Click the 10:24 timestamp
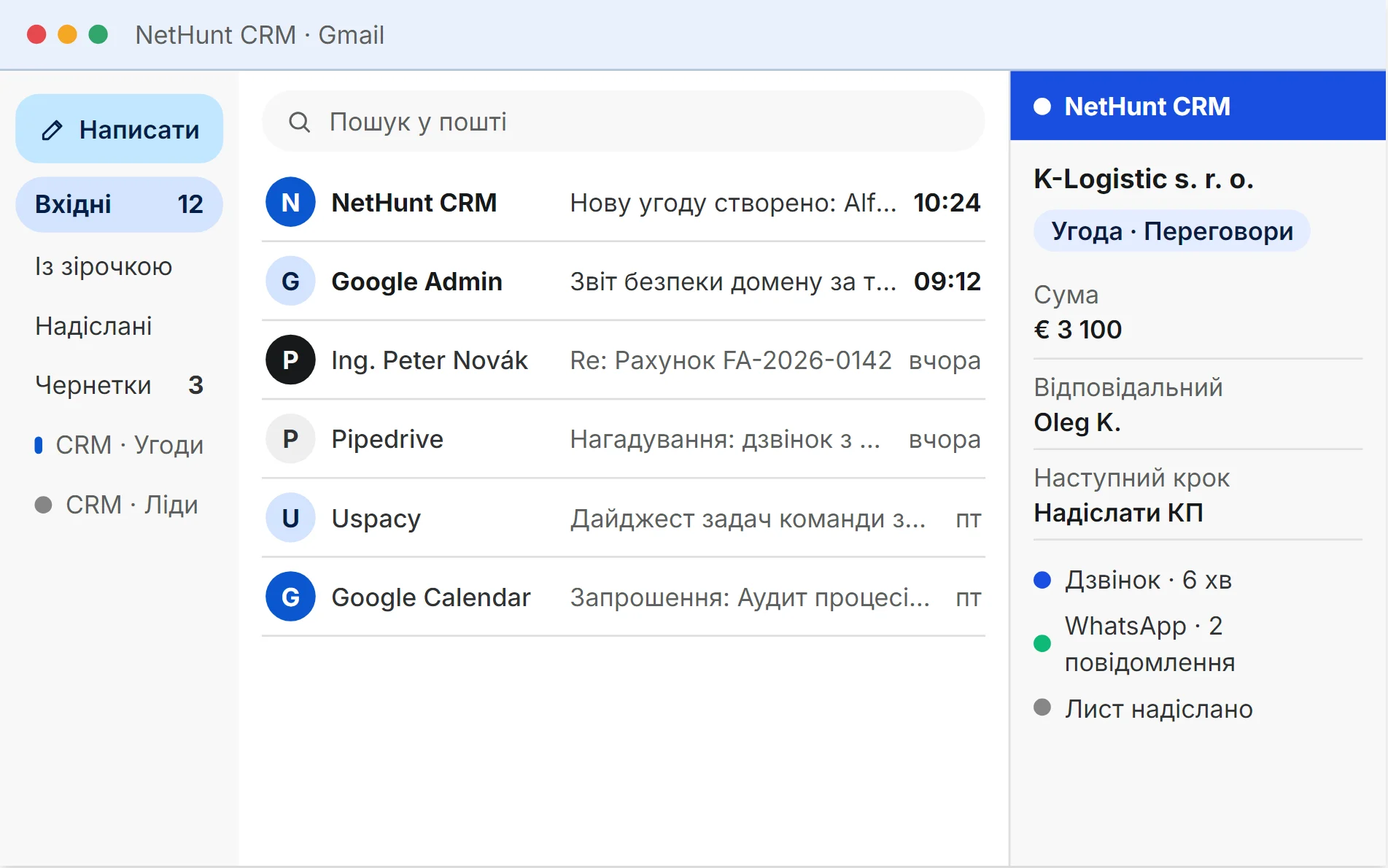1388x868 pixels. (x=947, y=203)
